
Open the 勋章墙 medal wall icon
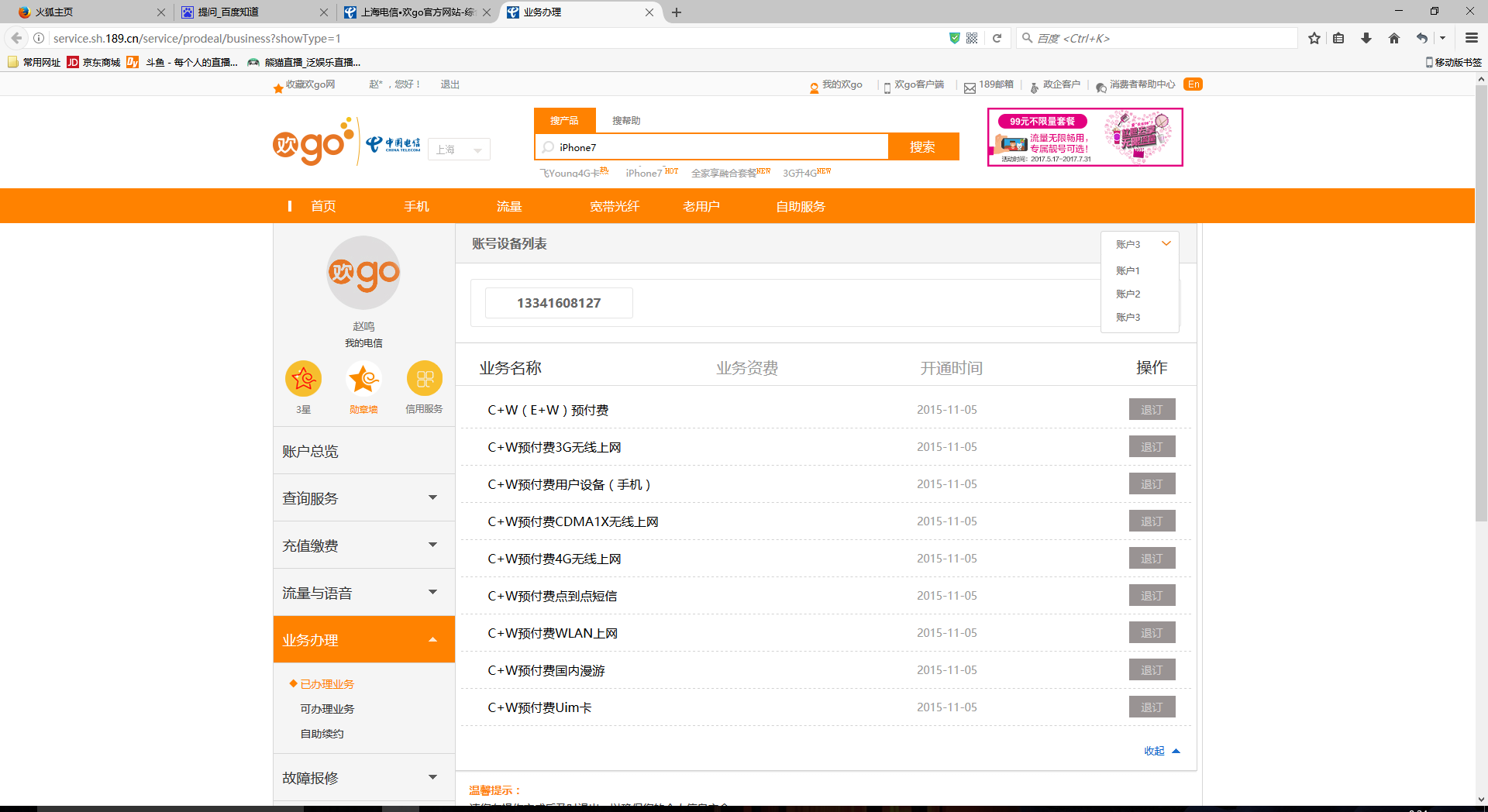tap(363, 379)
